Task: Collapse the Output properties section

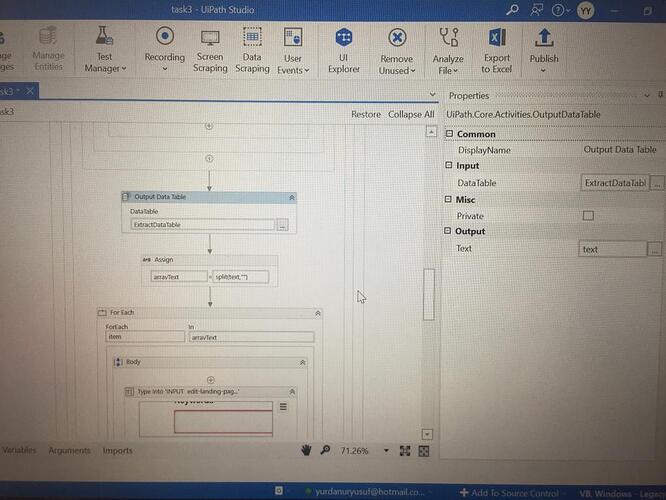Action: tap(447, 231)
